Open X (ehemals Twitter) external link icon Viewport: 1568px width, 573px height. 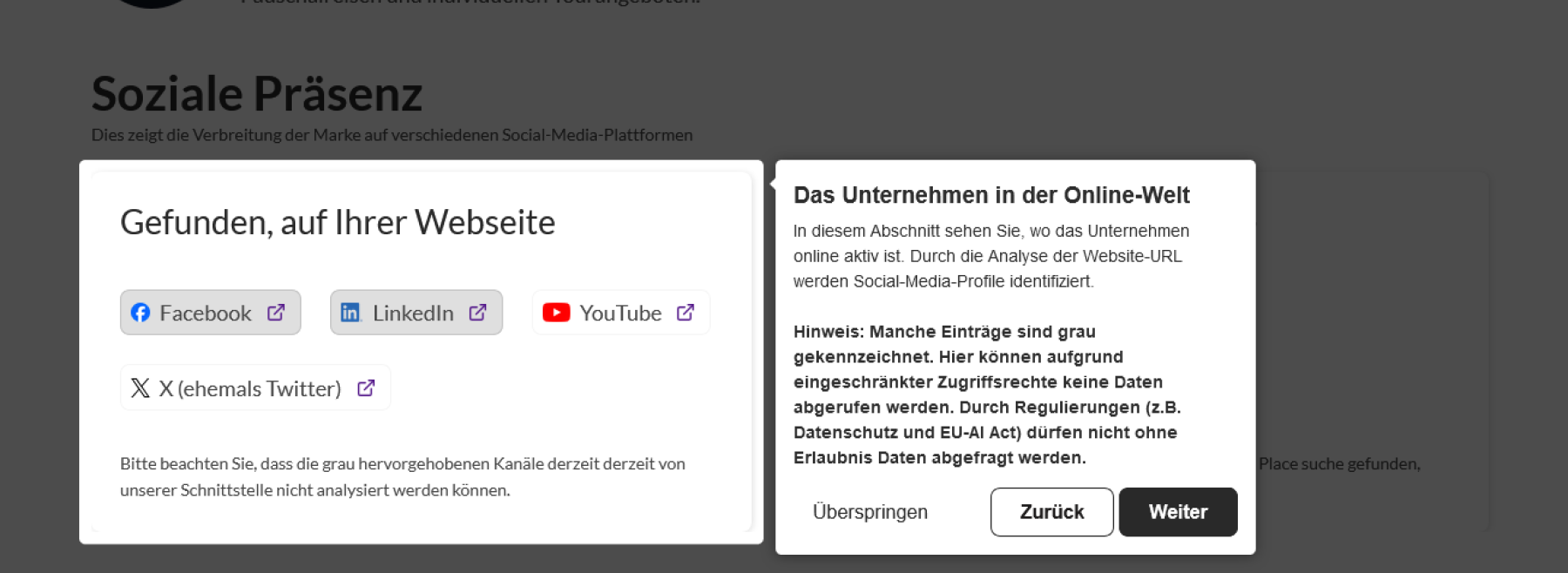tap(366, 388)
